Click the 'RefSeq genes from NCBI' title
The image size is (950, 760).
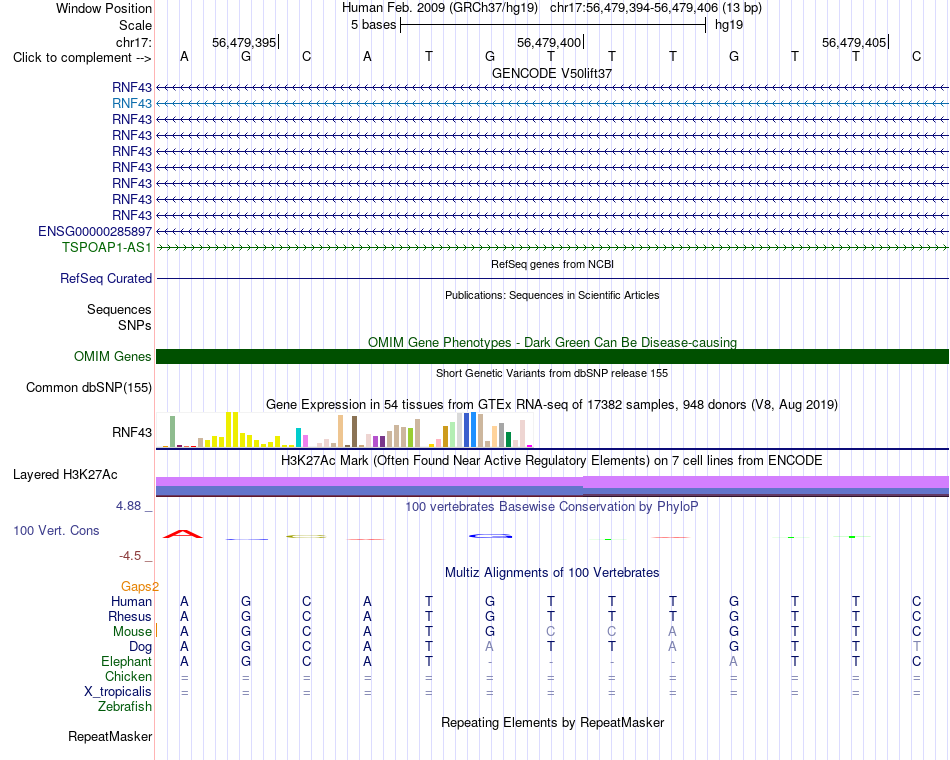[x=552, y=264]
